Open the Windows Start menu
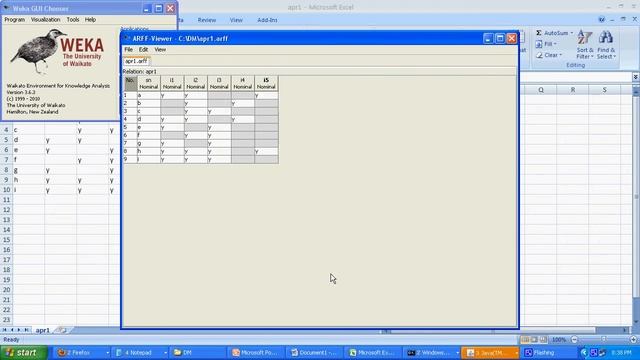 (24, 352)
